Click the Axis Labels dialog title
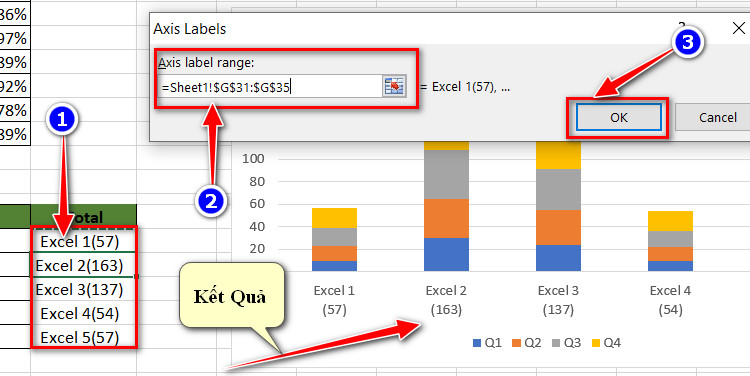This screenshot has width=750, height=376. (x=189, y=29)
